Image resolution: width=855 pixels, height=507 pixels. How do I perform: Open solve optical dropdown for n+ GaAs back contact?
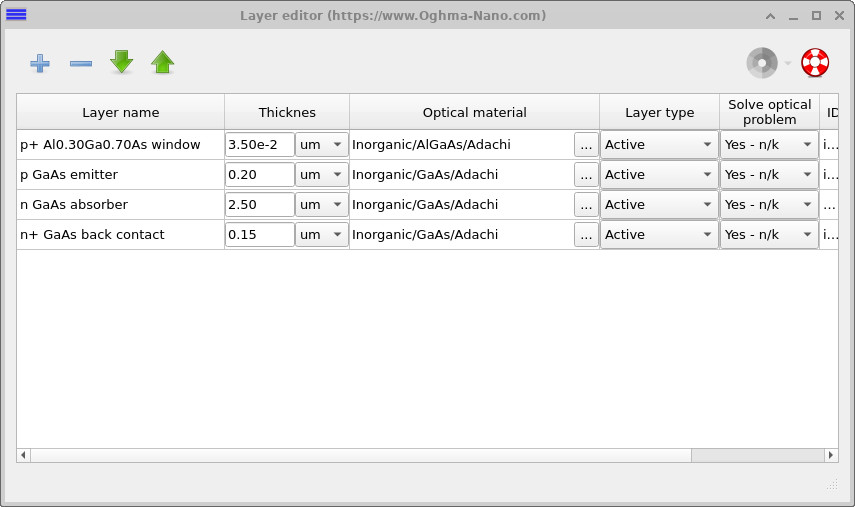pyautogui.click(x=769, y=234)
